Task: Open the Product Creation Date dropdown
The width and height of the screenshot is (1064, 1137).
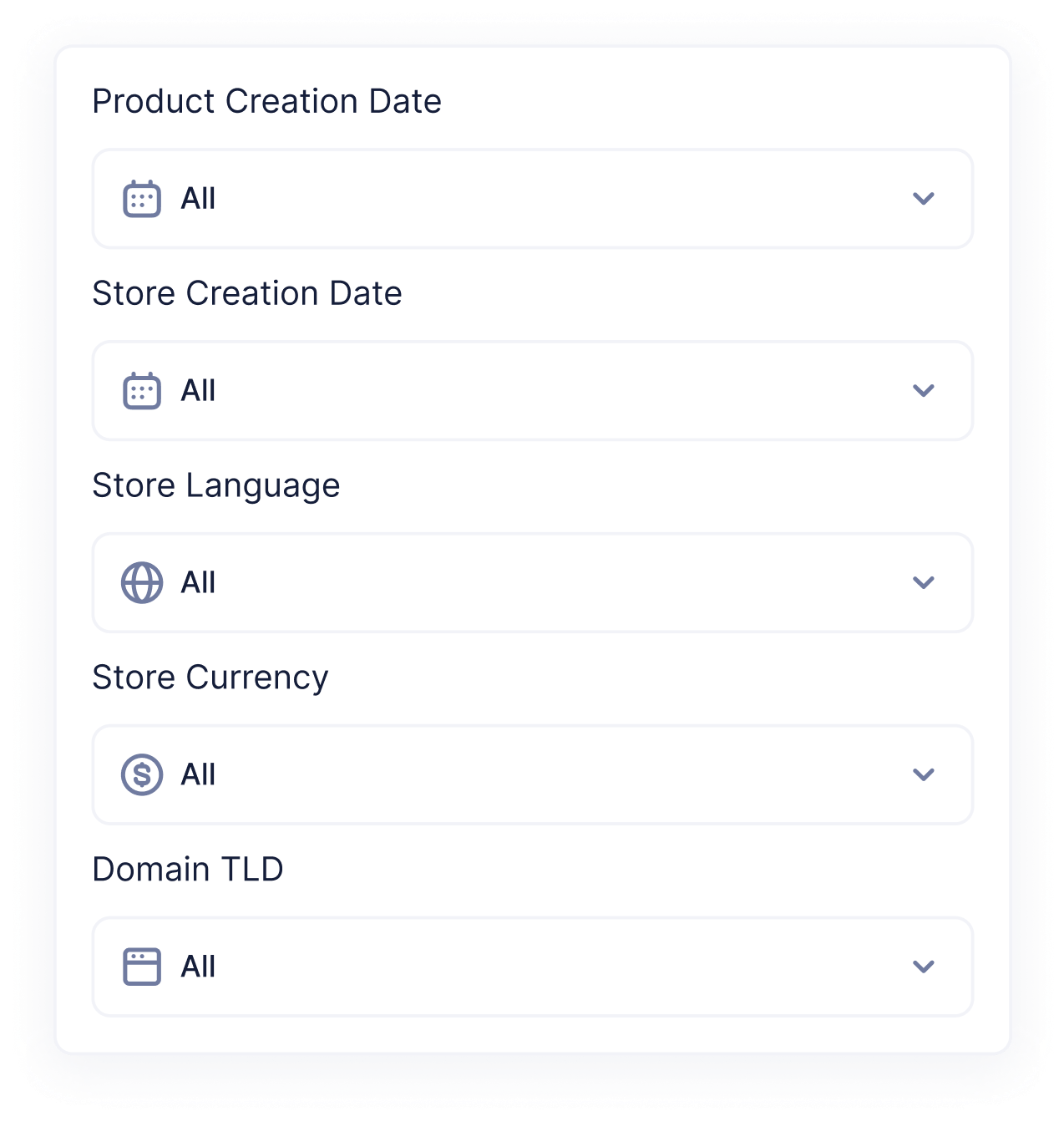Action: pos(532,199)
